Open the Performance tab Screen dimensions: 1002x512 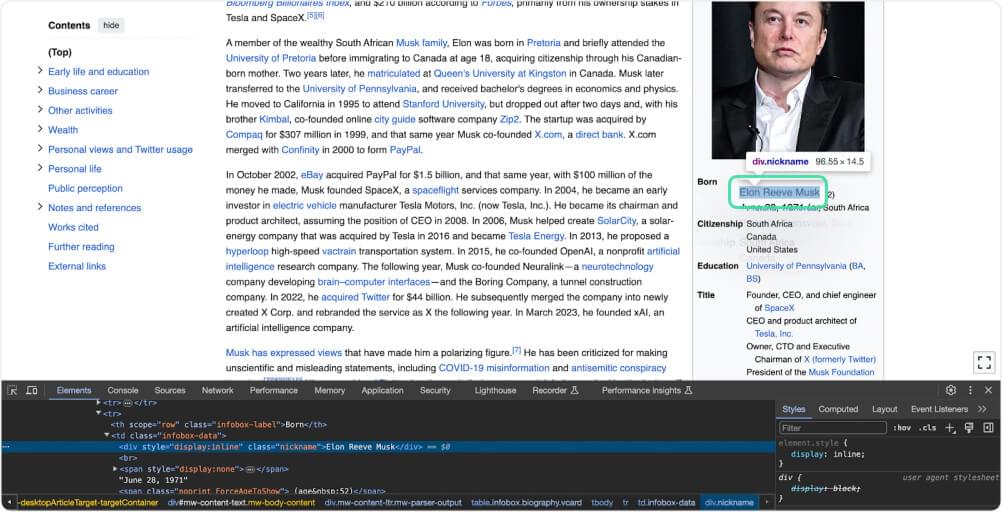pos(274,390)
